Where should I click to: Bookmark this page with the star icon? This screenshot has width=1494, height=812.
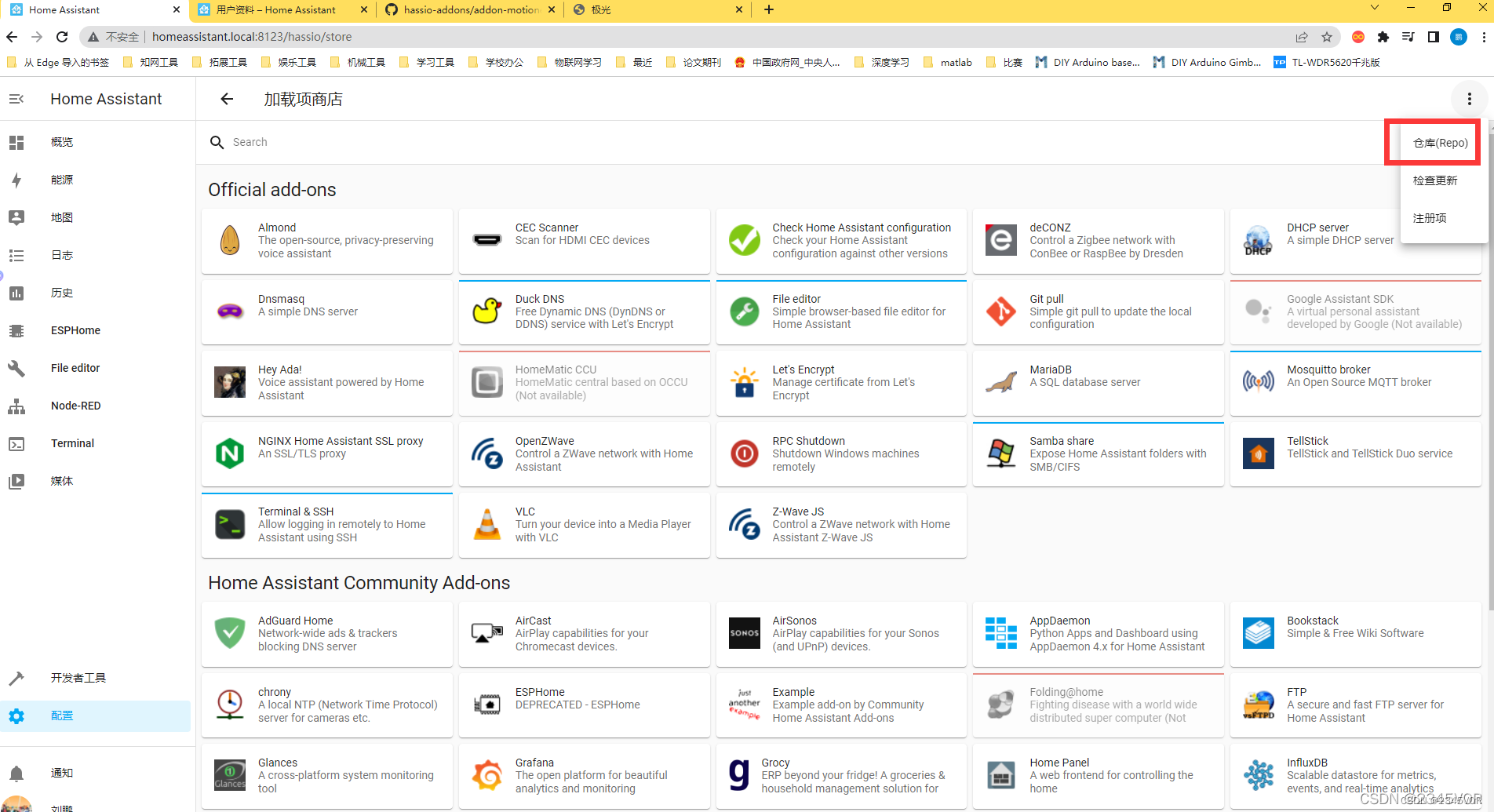coord(1327,37)
